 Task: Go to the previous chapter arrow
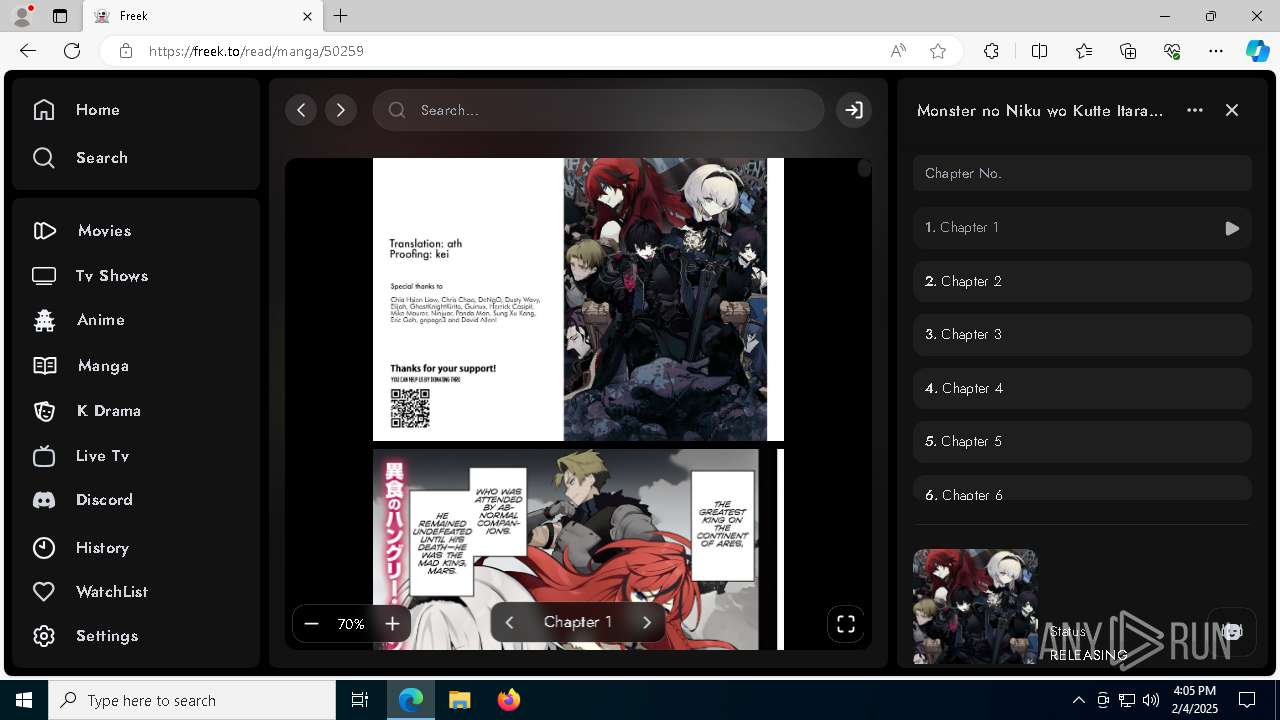509,622
